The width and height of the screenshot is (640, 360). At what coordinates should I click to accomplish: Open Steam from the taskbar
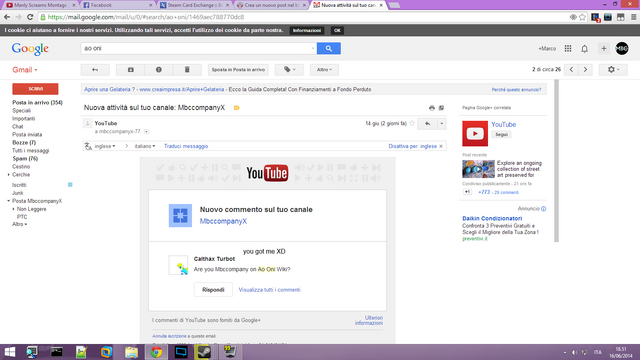[x=204, y=352]
